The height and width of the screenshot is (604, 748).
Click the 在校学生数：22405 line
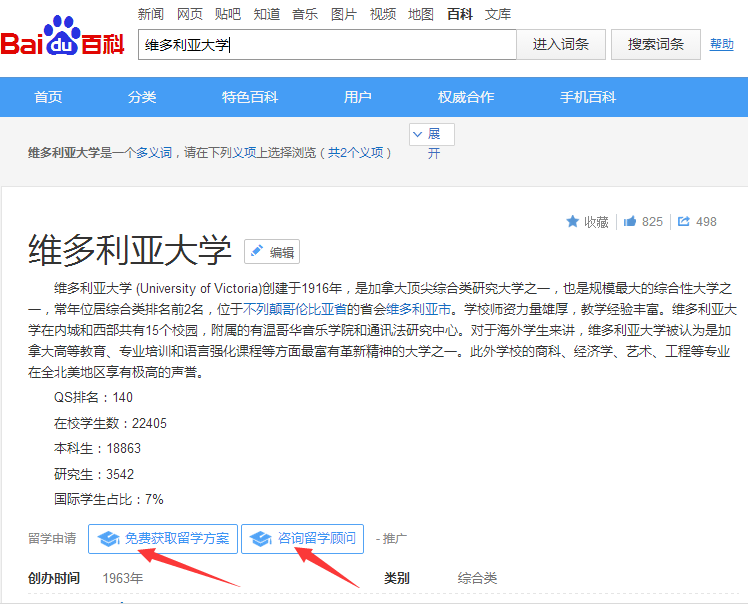(x=110, y=423)
